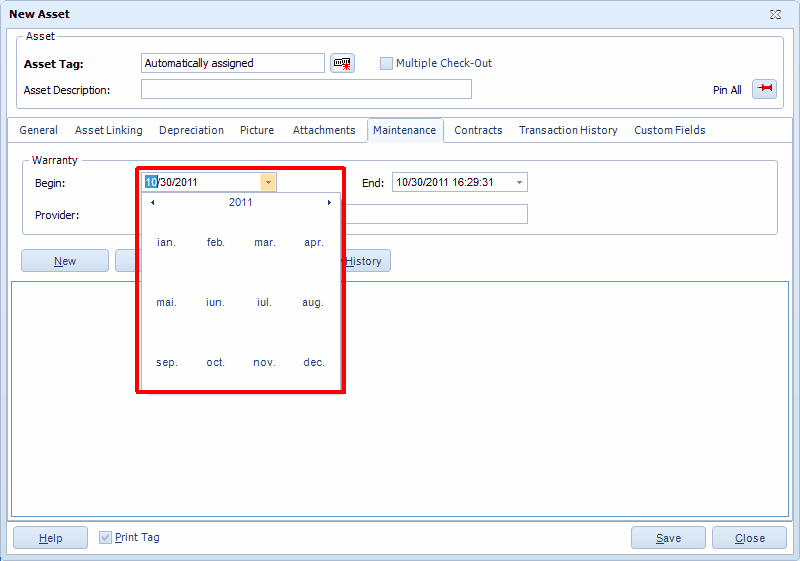Open the Depreciation tab
The image size is (800, 561).
pos(191,130)
